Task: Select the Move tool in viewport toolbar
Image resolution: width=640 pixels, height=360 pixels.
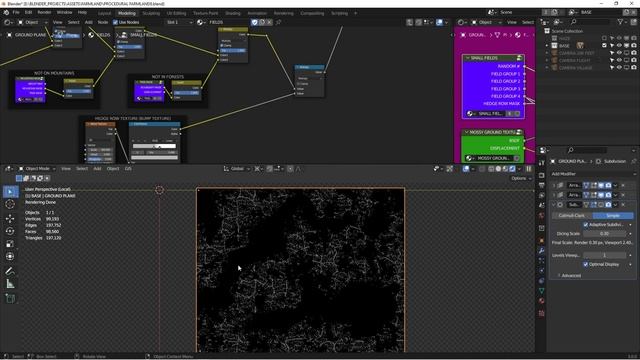Action: coord(10,218)
